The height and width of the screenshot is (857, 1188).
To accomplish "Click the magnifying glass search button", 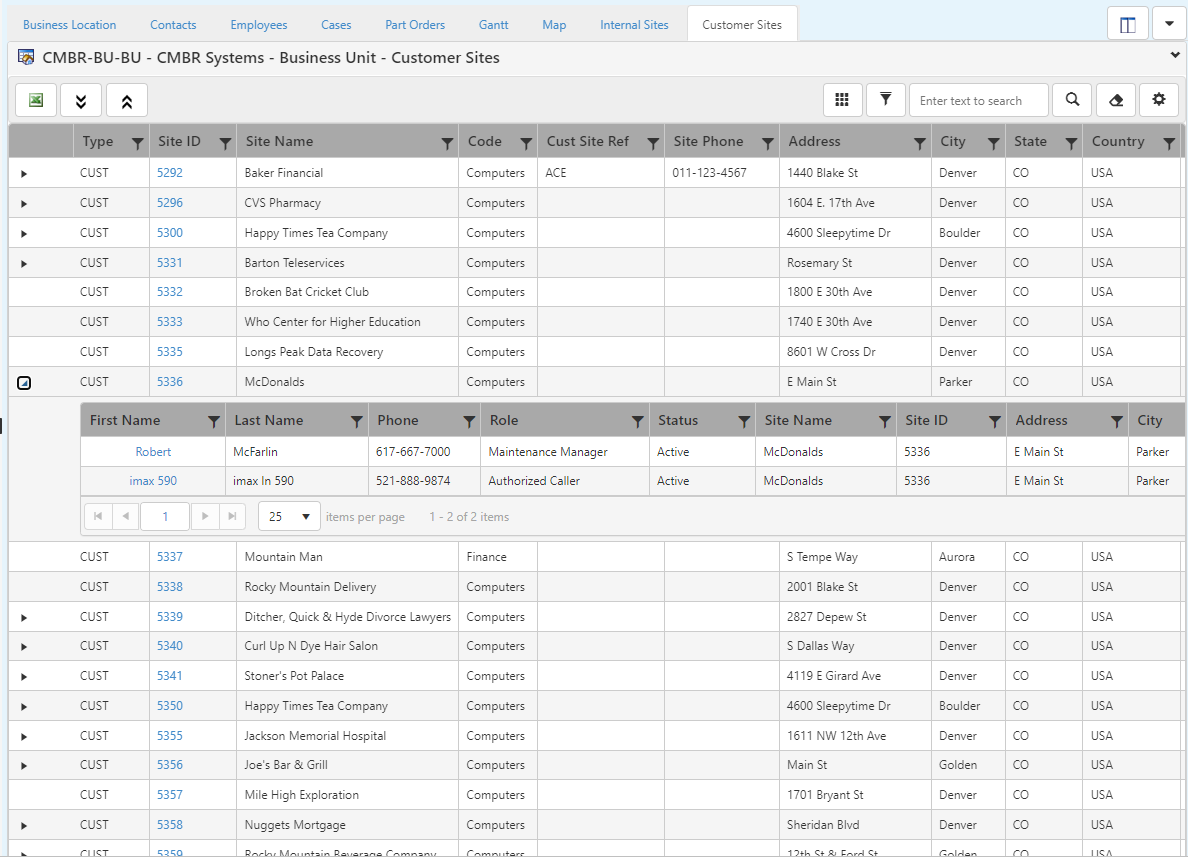I will 1072,100.
